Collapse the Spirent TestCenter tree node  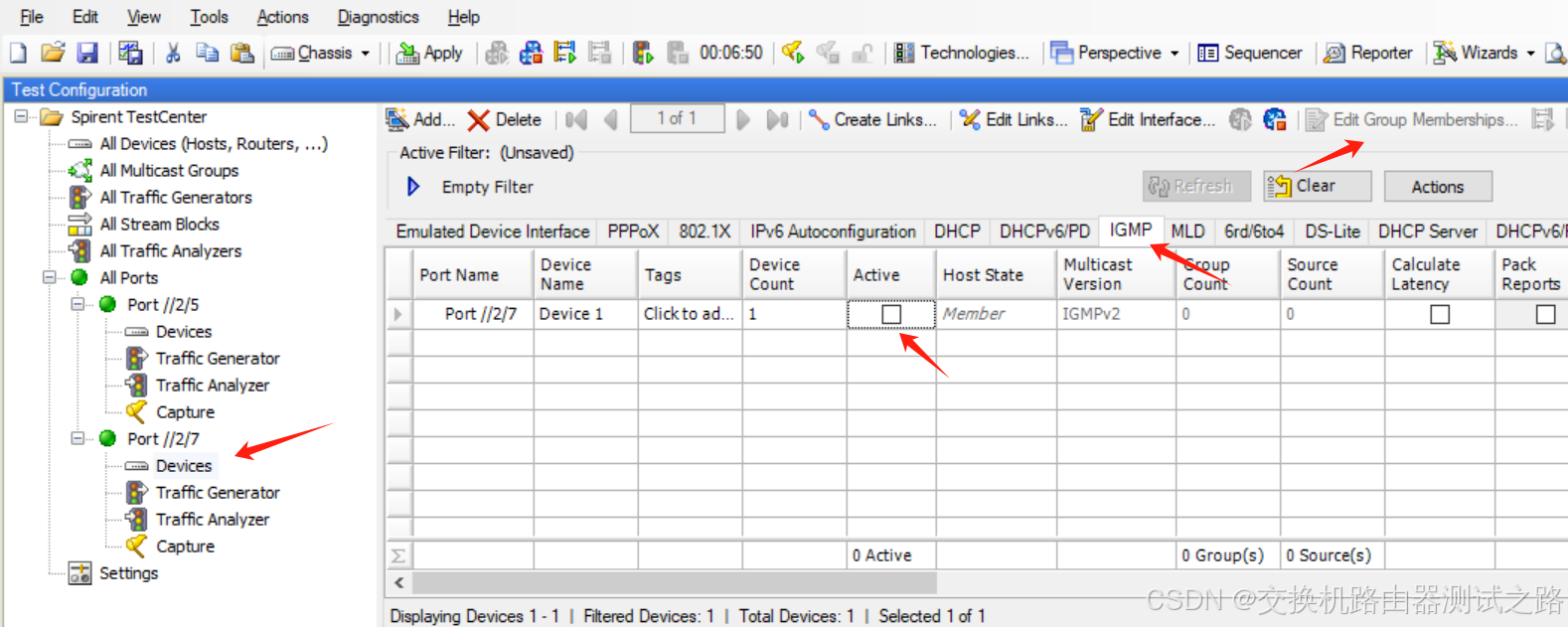pos(22,116)
